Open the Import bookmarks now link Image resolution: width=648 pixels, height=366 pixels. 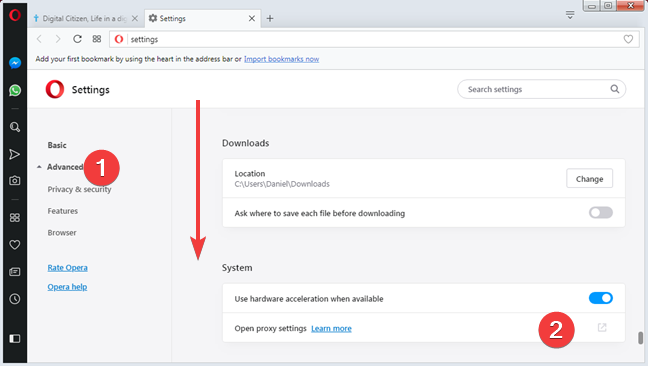[281, 59]
